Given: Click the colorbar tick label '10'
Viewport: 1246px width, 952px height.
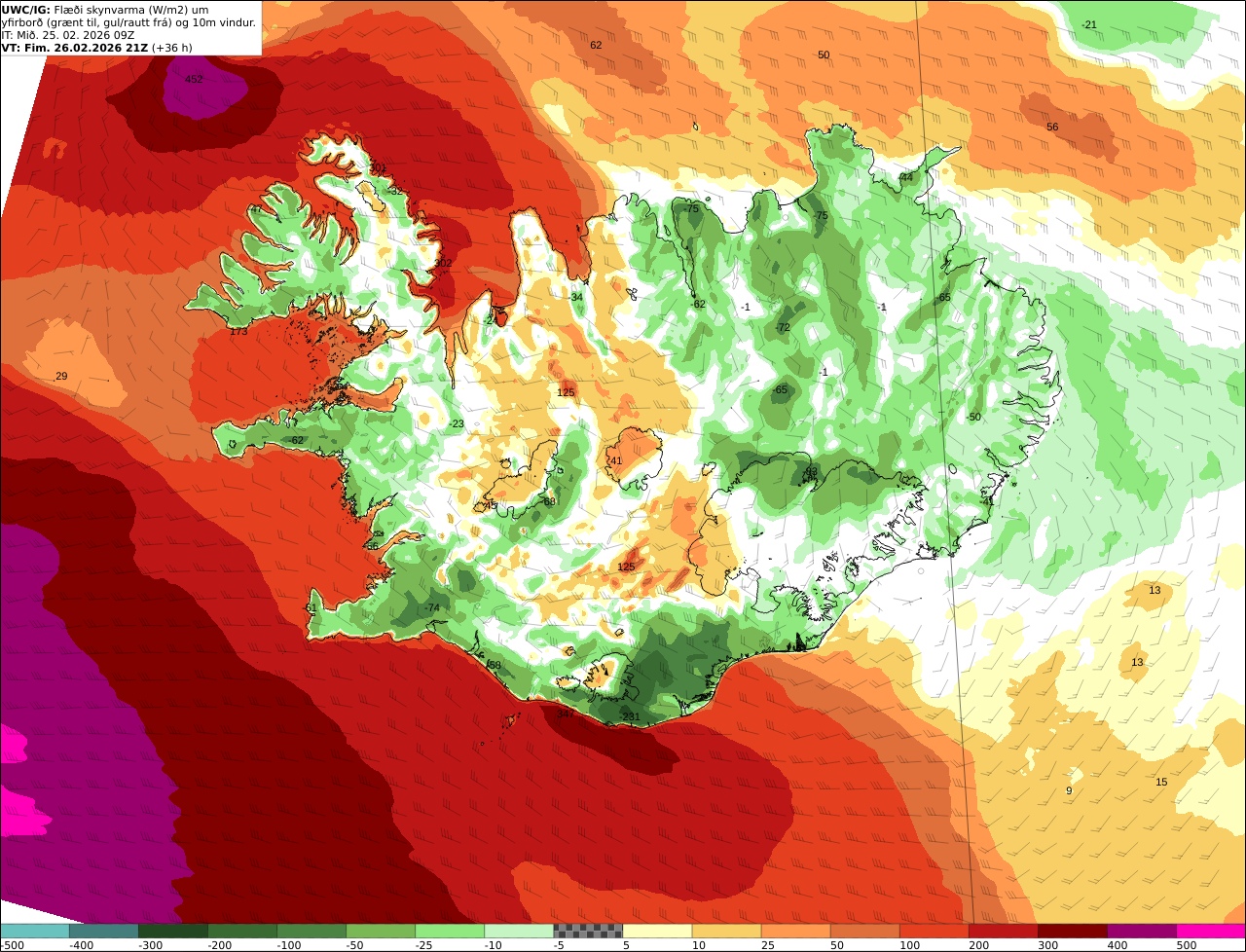Looking at the screenshot, I should (x=698, y=945).
